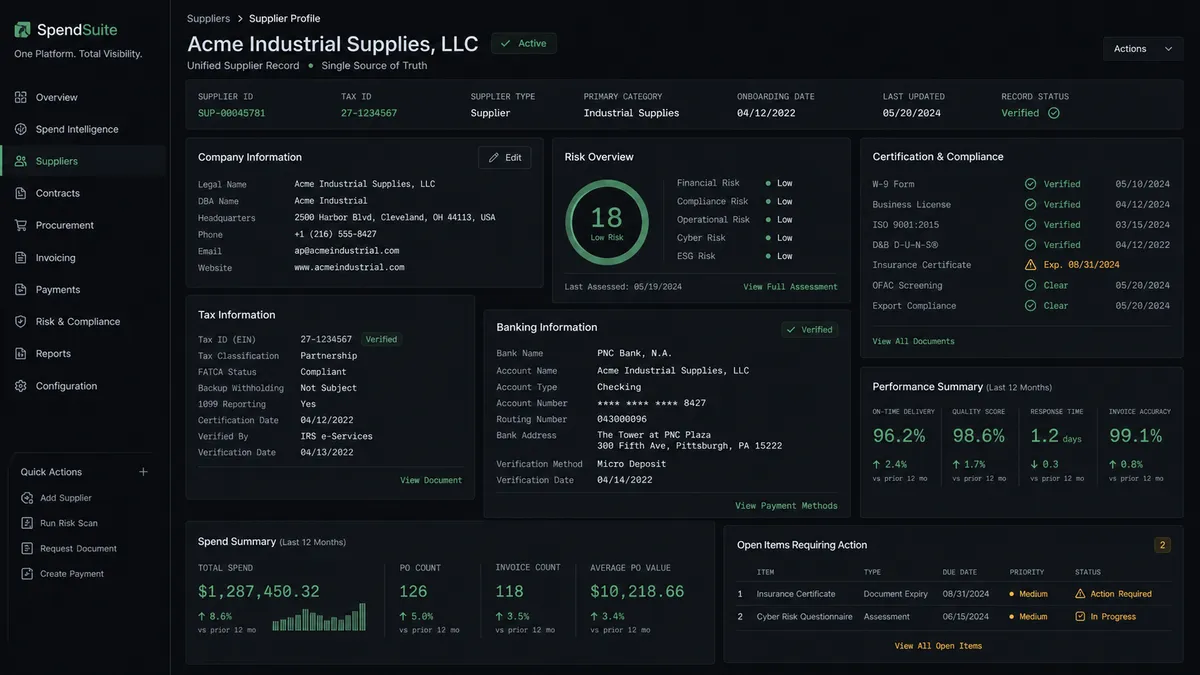Click the Record Status verified check icon

tap(1054, 113)
